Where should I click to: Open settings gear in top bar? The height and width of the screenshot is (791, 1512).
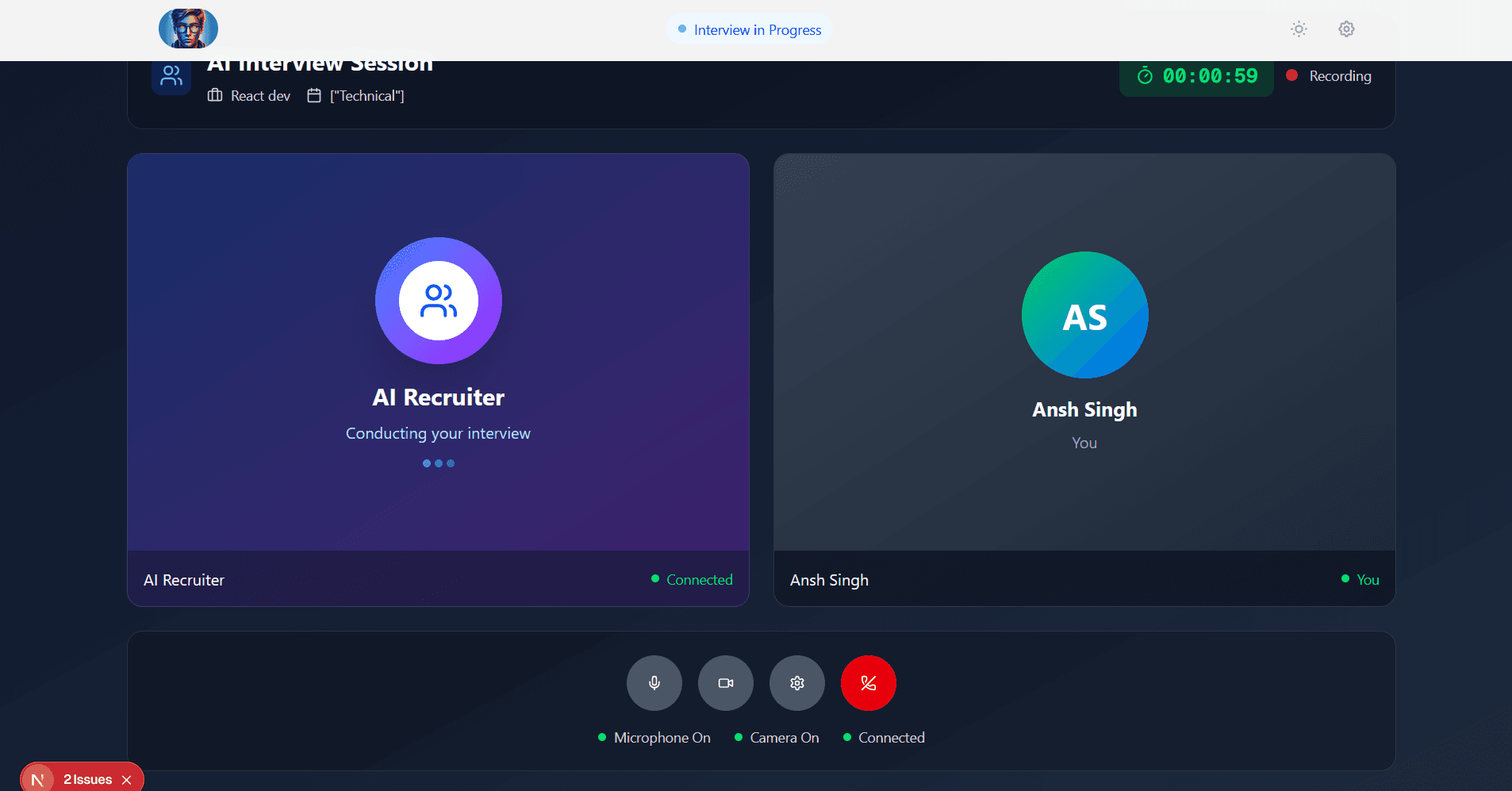tap(1346, 29)
